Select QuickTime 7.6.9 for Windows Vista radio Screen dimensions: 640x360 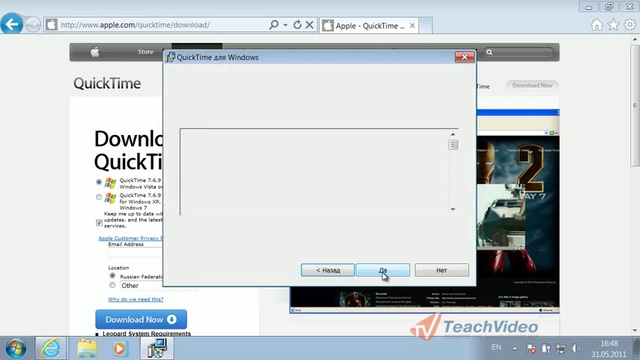[99, 182]
